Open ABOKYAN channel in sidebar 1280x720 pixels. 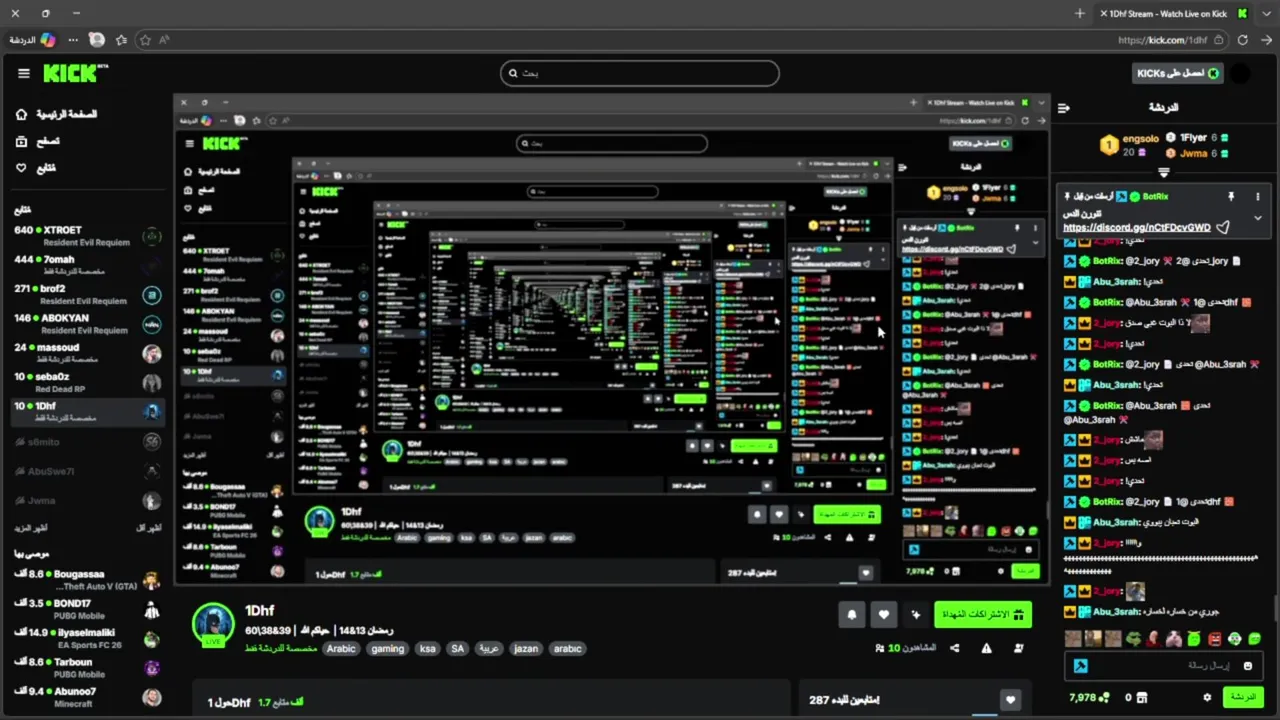pos(87,324)
